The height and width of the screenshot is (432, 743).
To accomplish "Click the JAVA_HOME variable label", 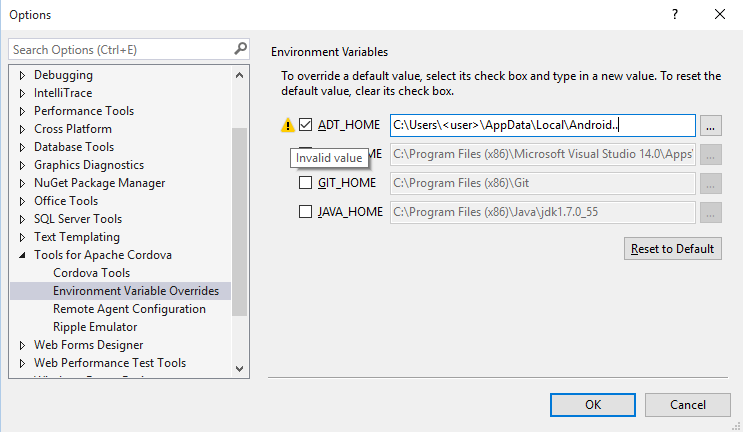I will (x=350, y=212).
